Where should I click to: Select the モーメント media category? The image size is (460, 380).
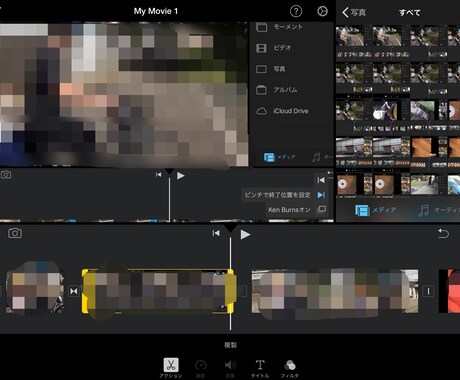tap(279, 27)
